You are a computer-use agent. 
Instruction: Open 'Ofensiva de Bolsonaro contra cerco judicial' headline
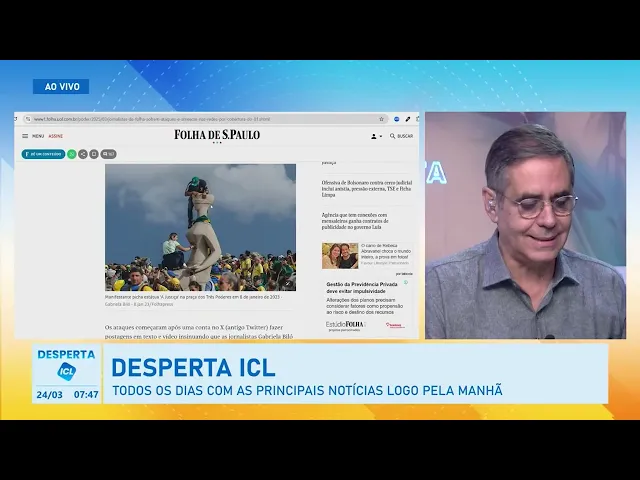(x=367, y=189)
